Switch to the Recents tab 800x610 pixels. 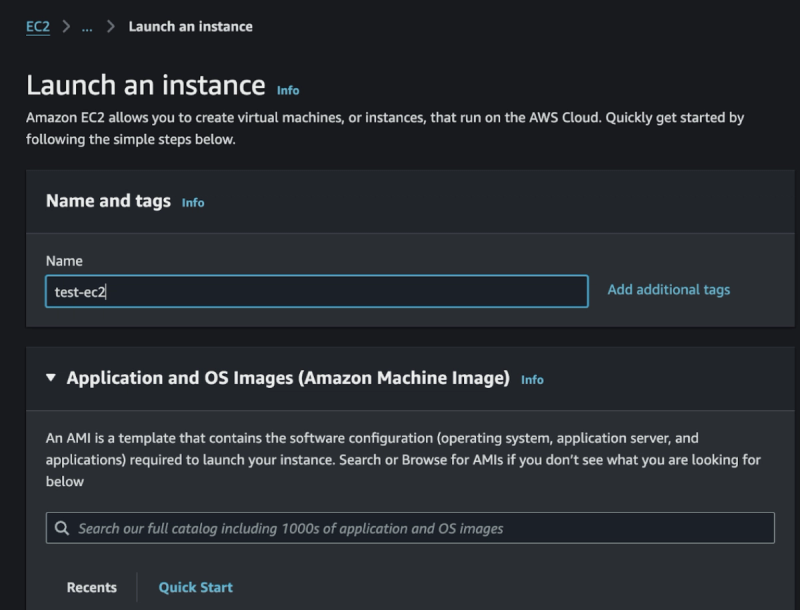(x=92, y=588)
